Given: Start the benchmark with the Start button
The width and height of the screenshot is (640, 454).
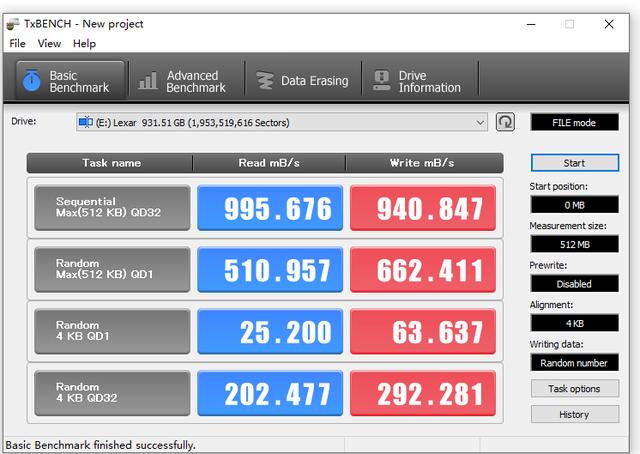Looking at the screenshot, I should pos(574,162).
